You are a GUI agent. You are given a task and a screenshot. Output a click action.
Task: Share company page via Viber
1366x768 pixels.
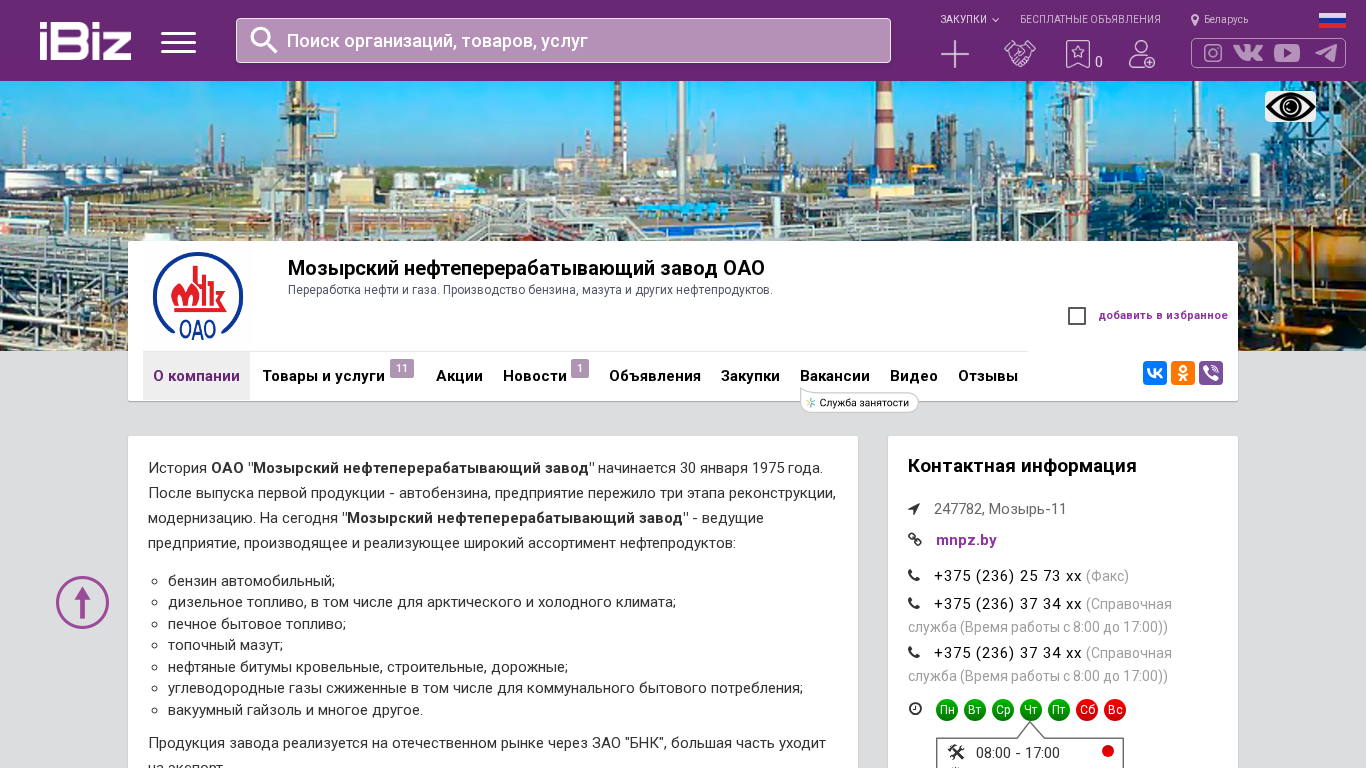[x=1211, y=373]
